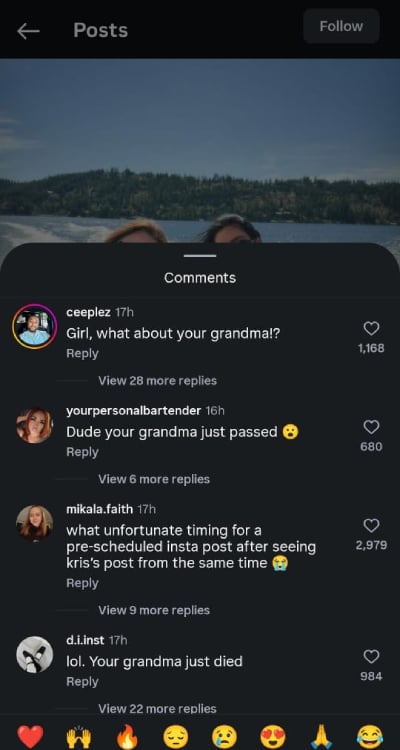
Task: Select the tears of joy emoji
Action: [370, 736]
